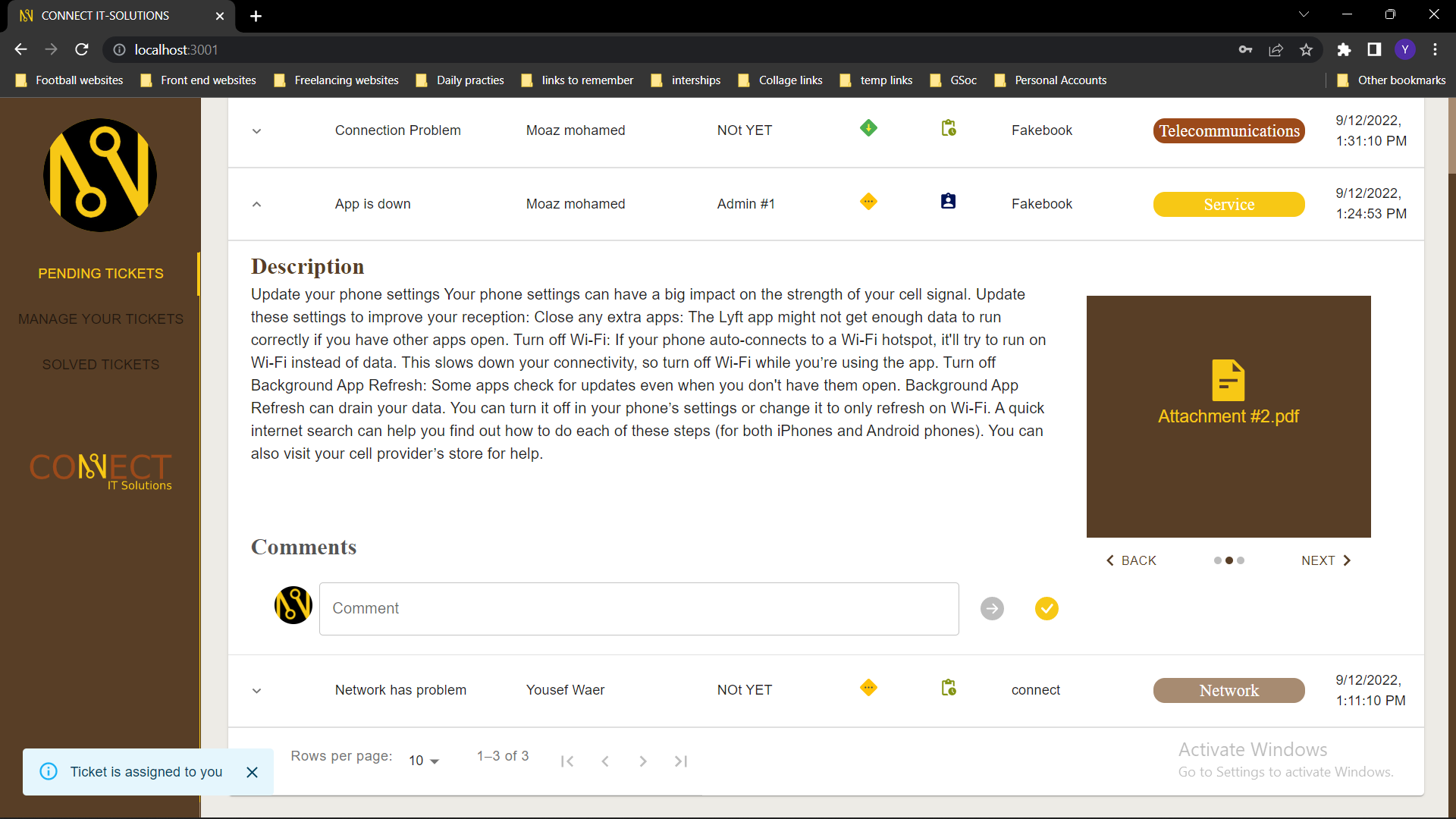Collapse the App is down ticket row

(x=257, y=204)
